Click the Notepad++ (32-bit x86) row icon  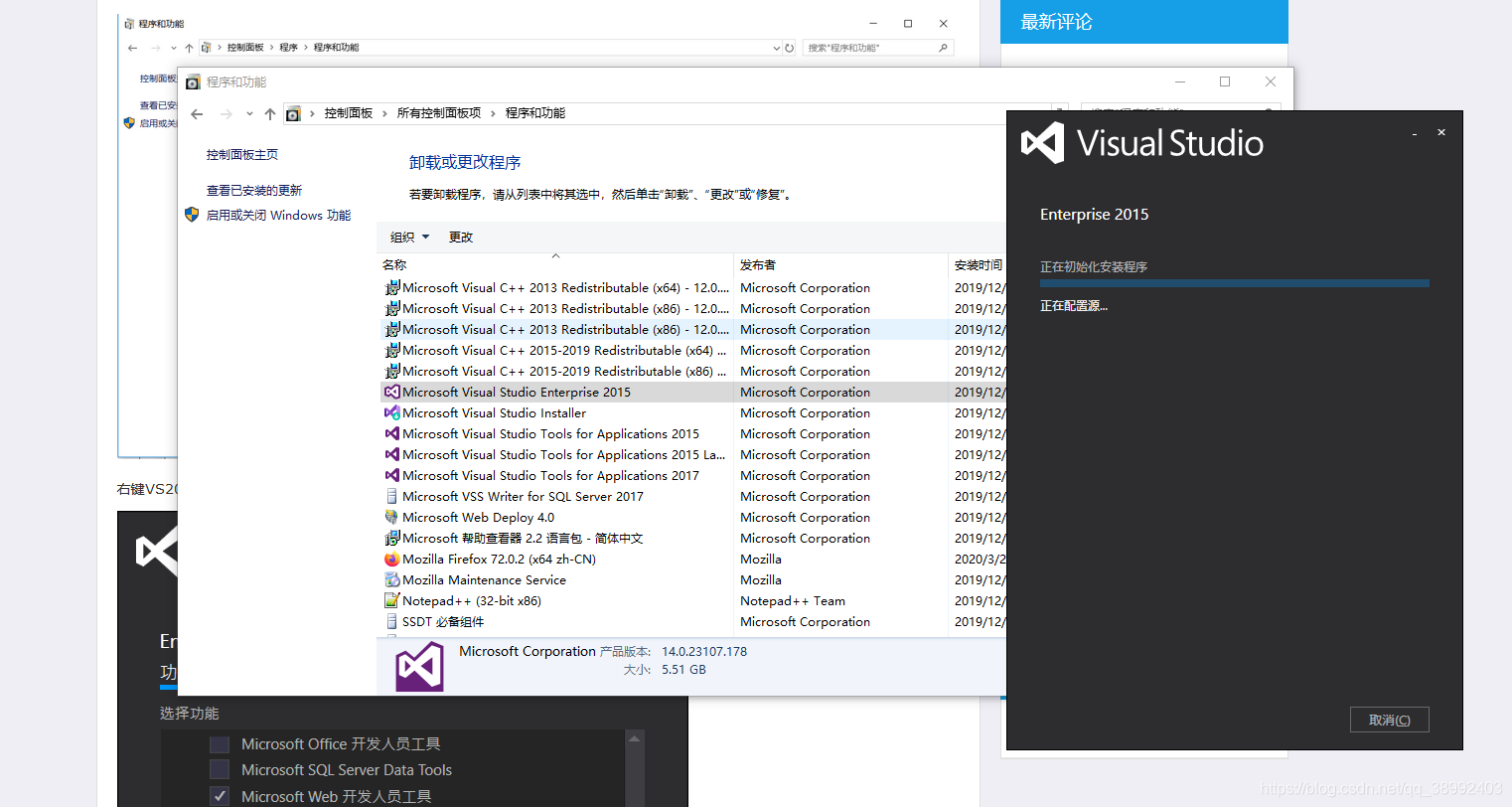392,600
